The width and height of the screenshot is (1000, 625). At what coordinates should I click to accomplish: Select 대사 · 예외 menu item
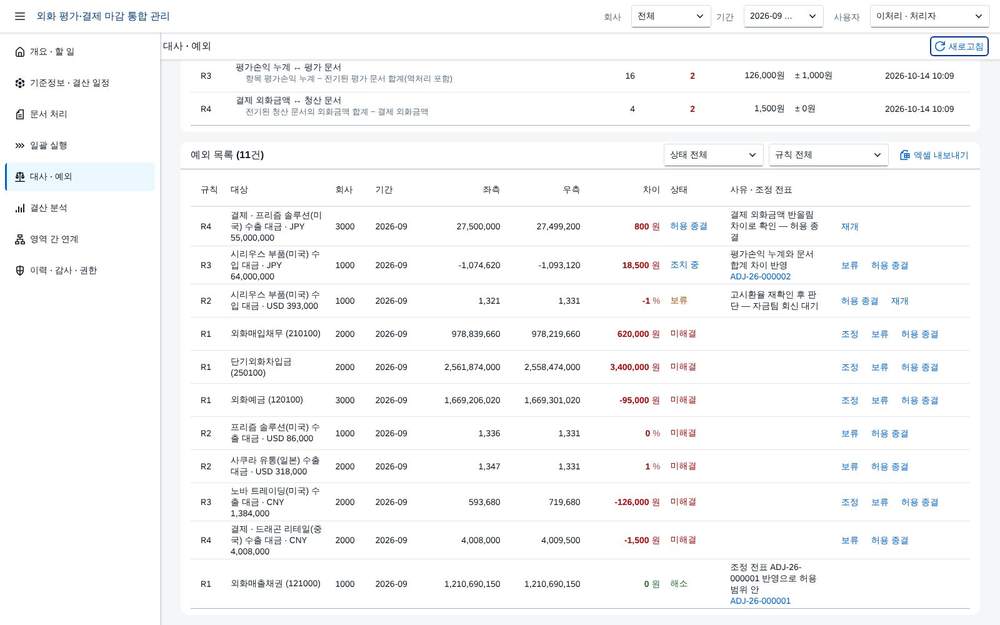[80, 177]
